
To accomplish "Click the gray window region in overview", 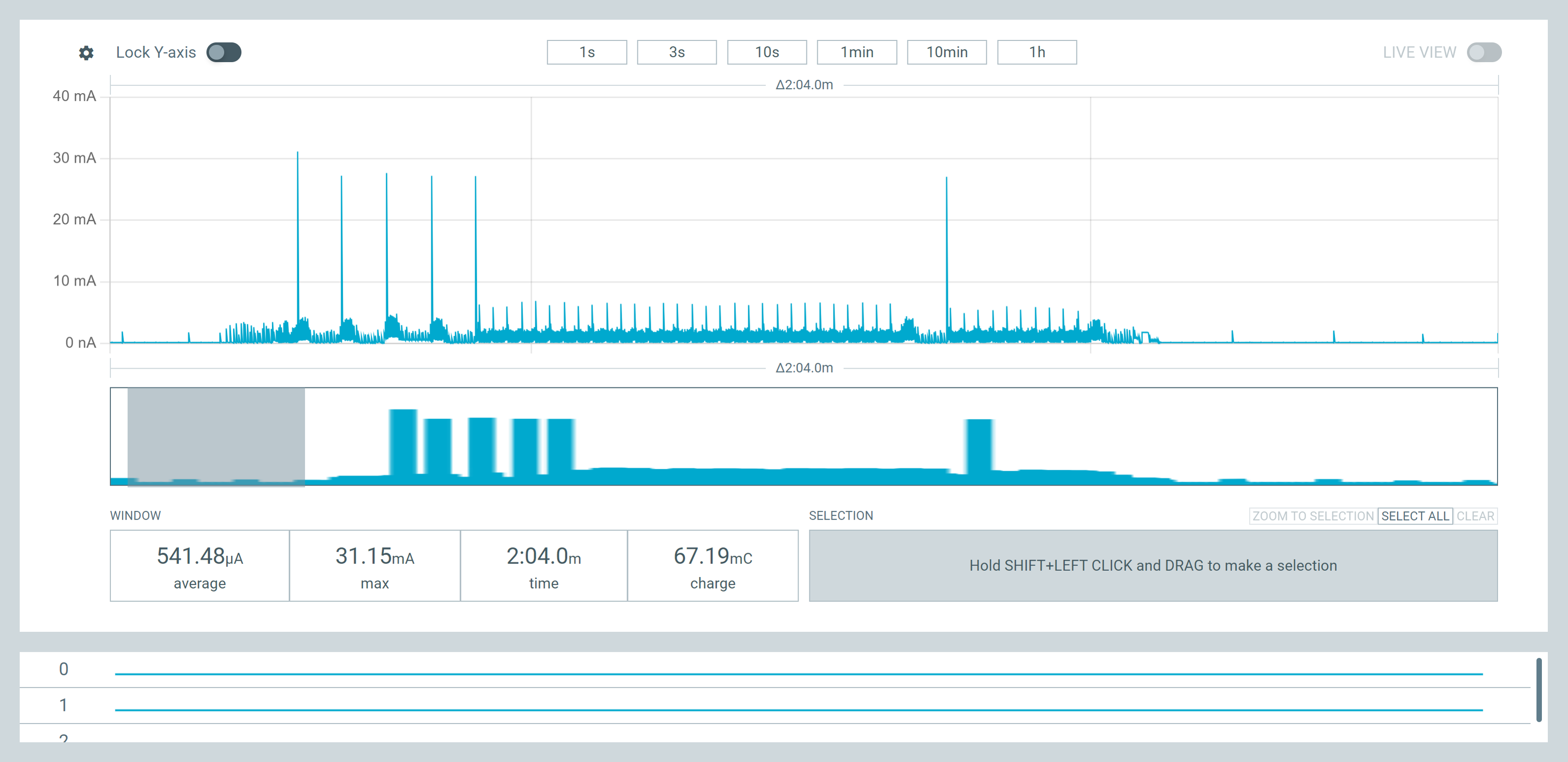I will tap(216, 437).
